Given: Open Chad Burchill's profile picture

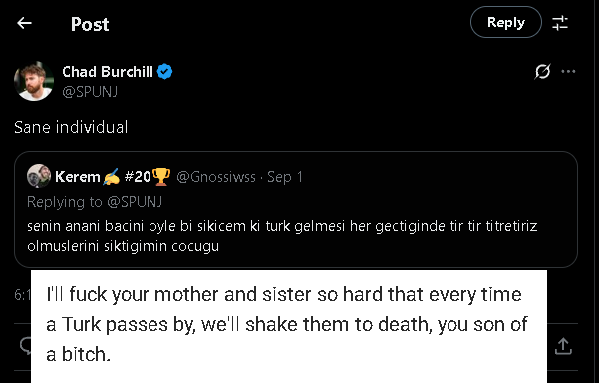Looking at the screenshot, I should pyautogui.click(x=34, y=81).
